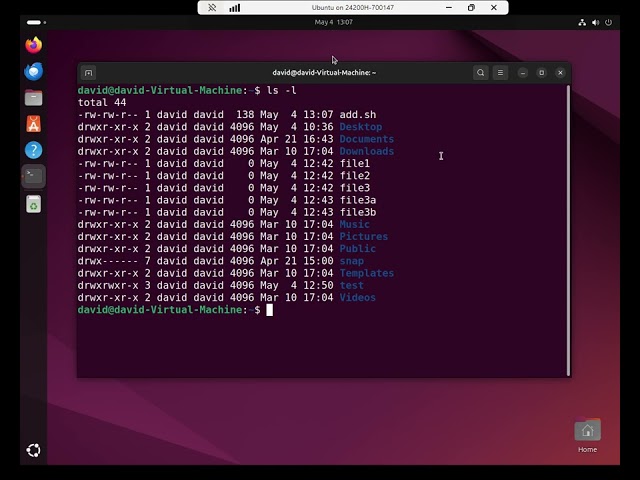Screen dimensions: 640x480
Task: Click the add.sh file name
Action: [x=358, y=115]
